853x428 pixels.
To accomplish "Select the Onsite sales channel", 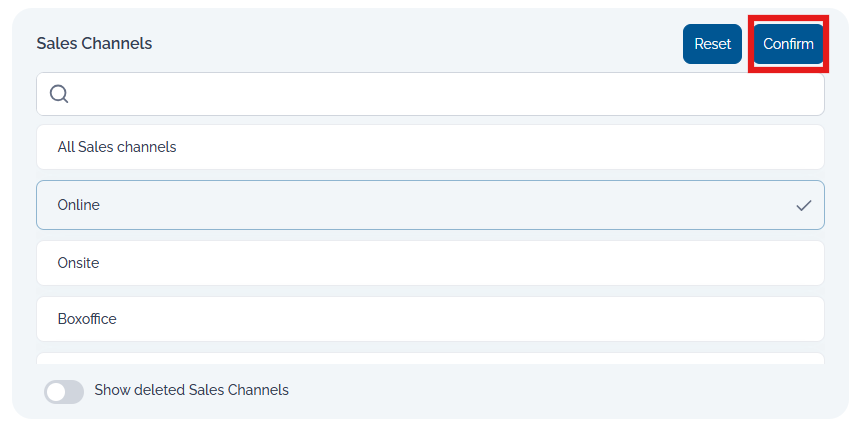I will tap(430, 263).
